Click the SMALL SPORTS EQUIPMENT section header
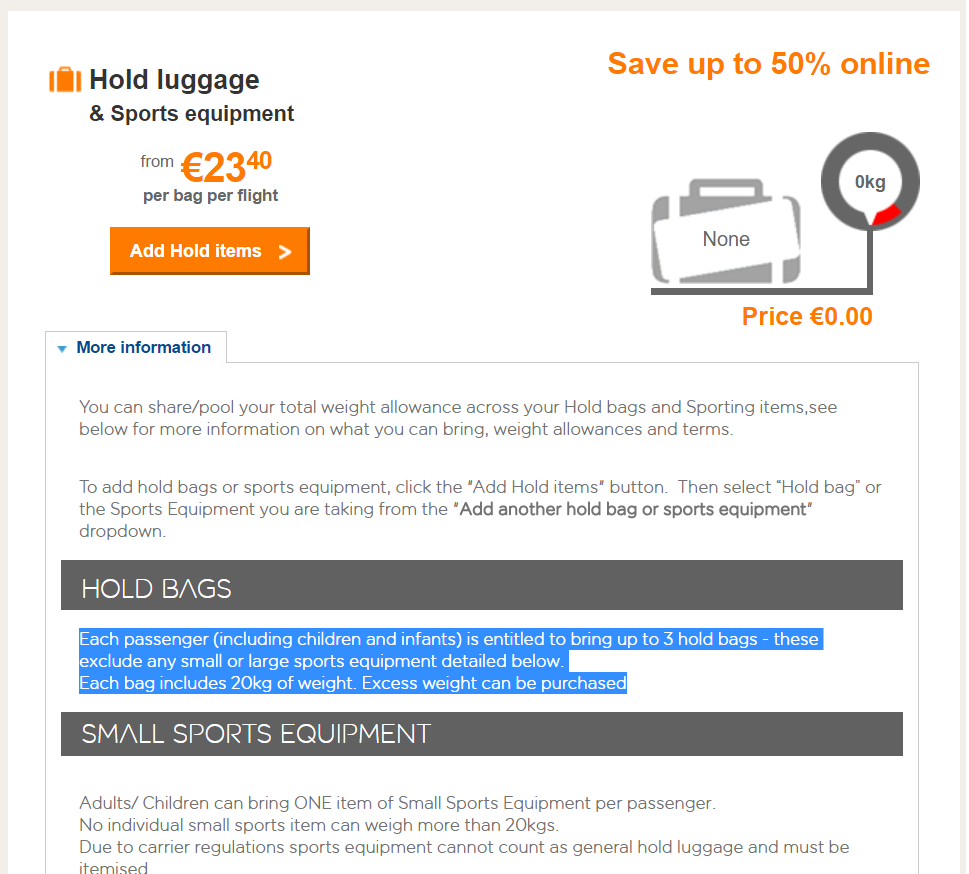 click(x=481, y=734)
